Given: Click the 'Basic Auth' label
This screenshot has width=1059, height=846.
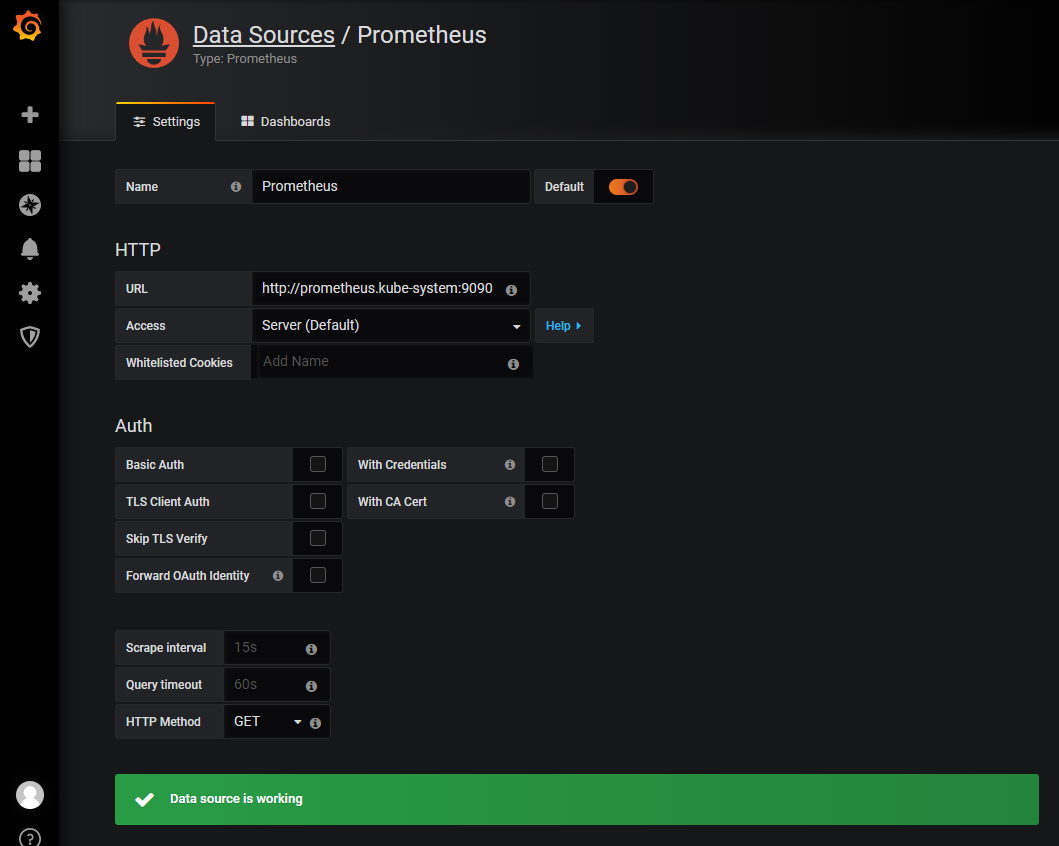Looking at the screenshot, I should pos(155,465).
